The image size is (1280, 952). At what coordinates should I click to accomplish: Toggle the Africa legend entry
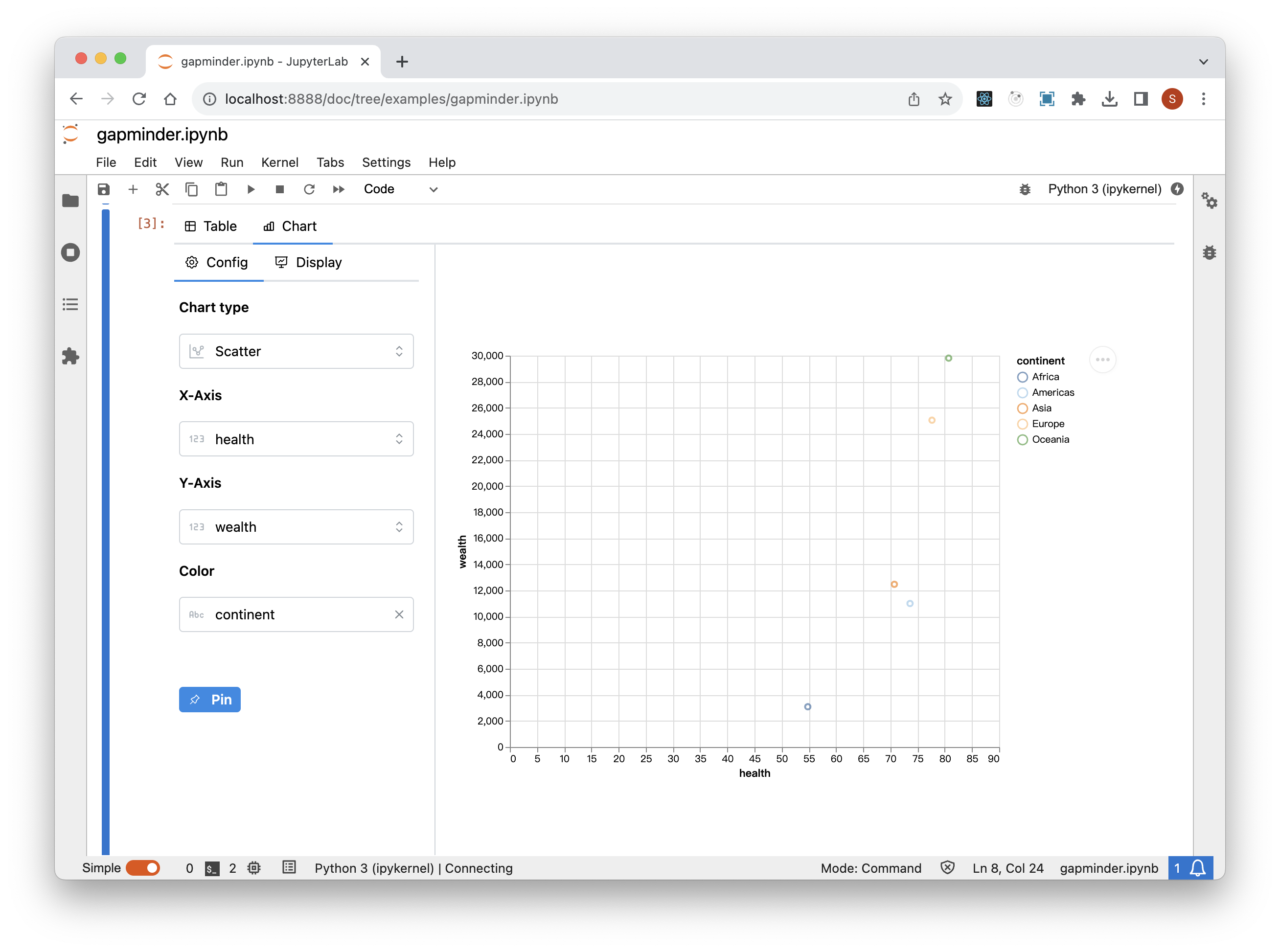(1044, 377)
